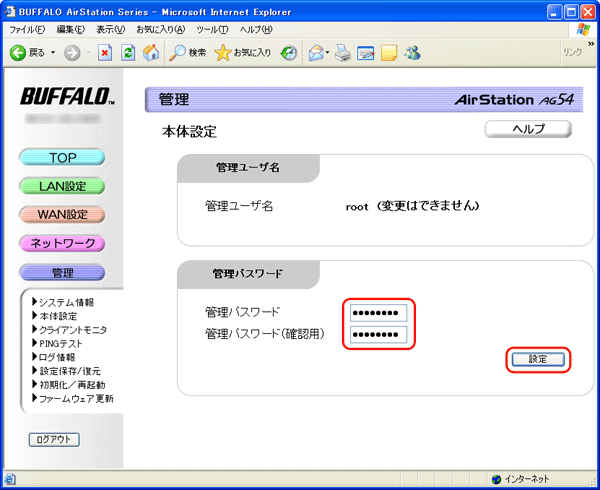Viewport: 600px width, 490px height.
Task: Open the Search (検索) magnifier toolbar button
Action: [x=187, y=52]
